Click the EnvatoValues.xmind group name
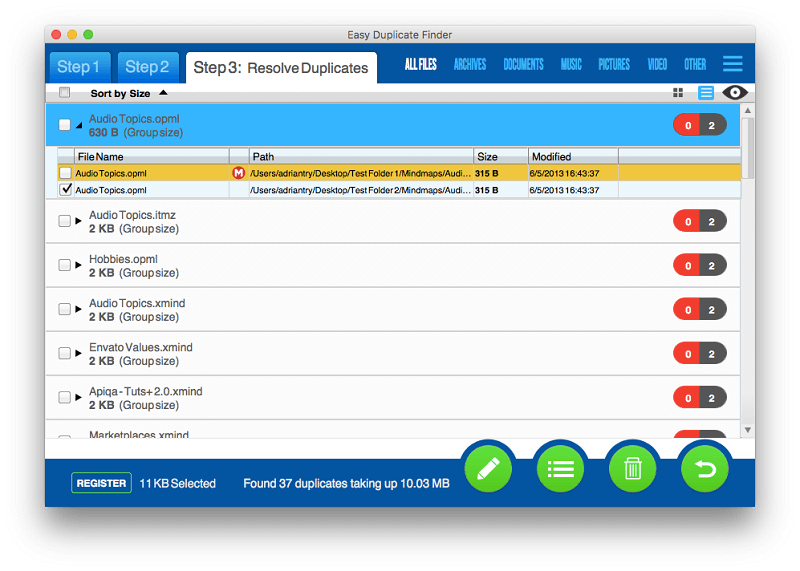This screenshot has height=571, width=800. [141, 347]
